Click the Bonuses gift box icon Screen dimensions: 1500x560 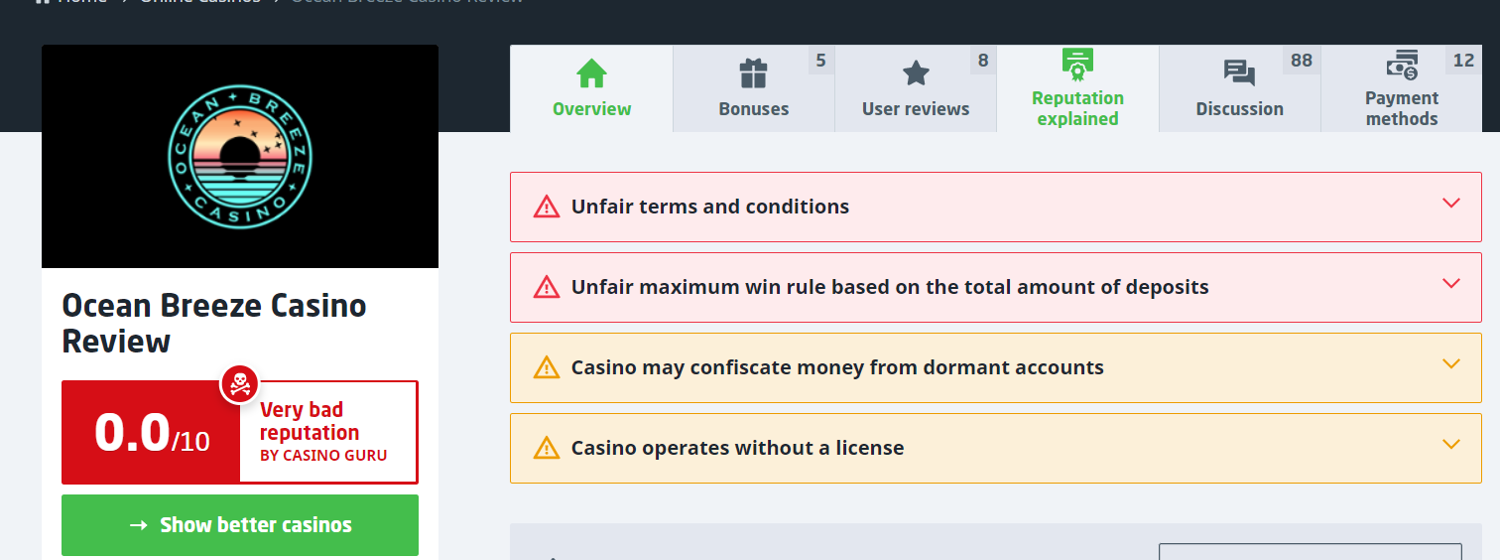click(753, 73)
